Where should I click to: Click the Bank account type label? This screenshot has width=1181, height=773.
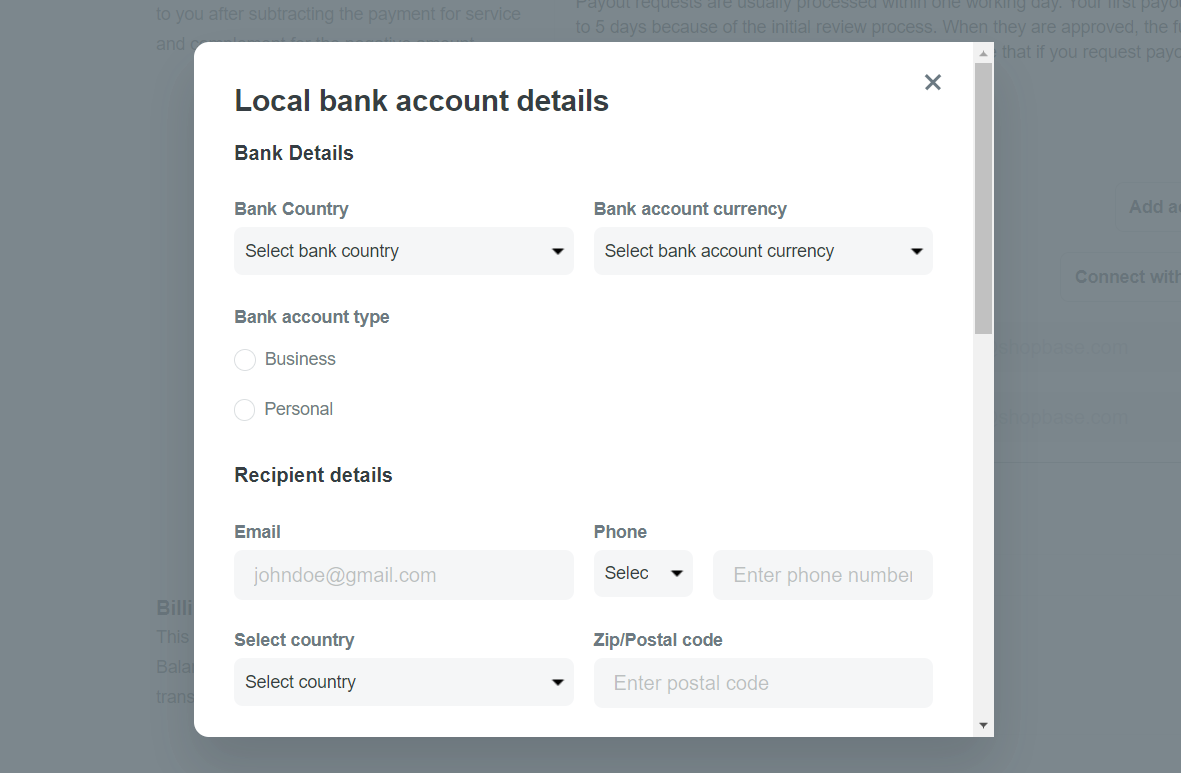pyautogui.click(x=312, y=317)
